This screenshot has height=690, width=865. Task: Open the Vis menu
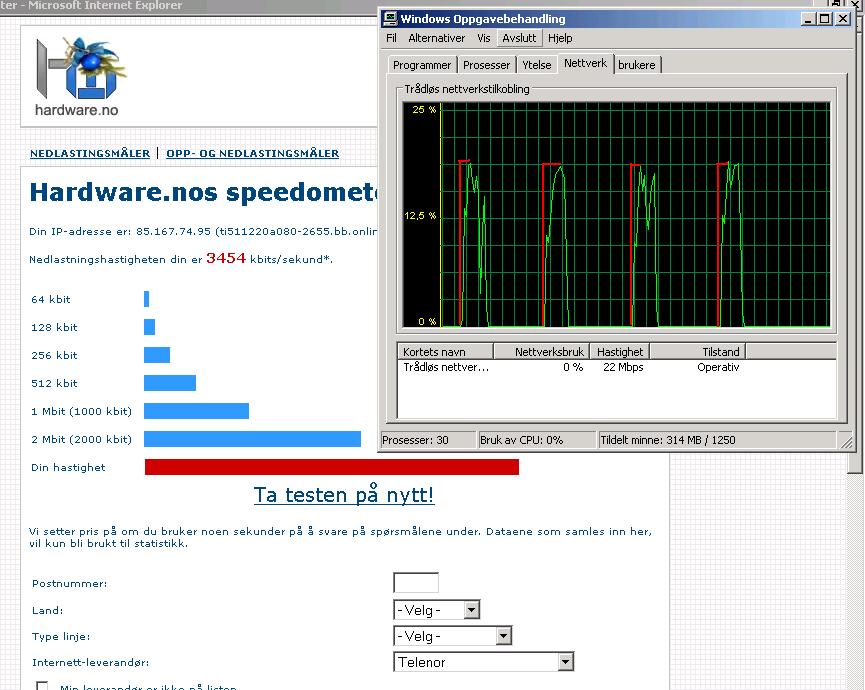pos(484,38)
